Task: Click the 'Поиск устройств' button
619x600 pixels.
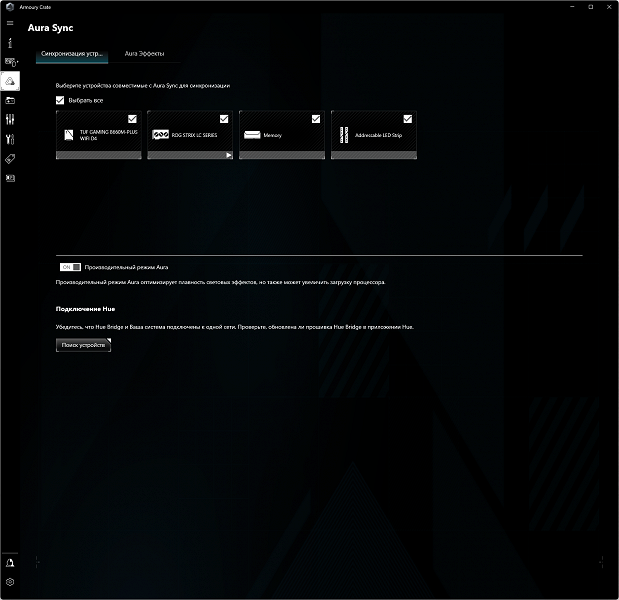Action: (x=83, y=345)
